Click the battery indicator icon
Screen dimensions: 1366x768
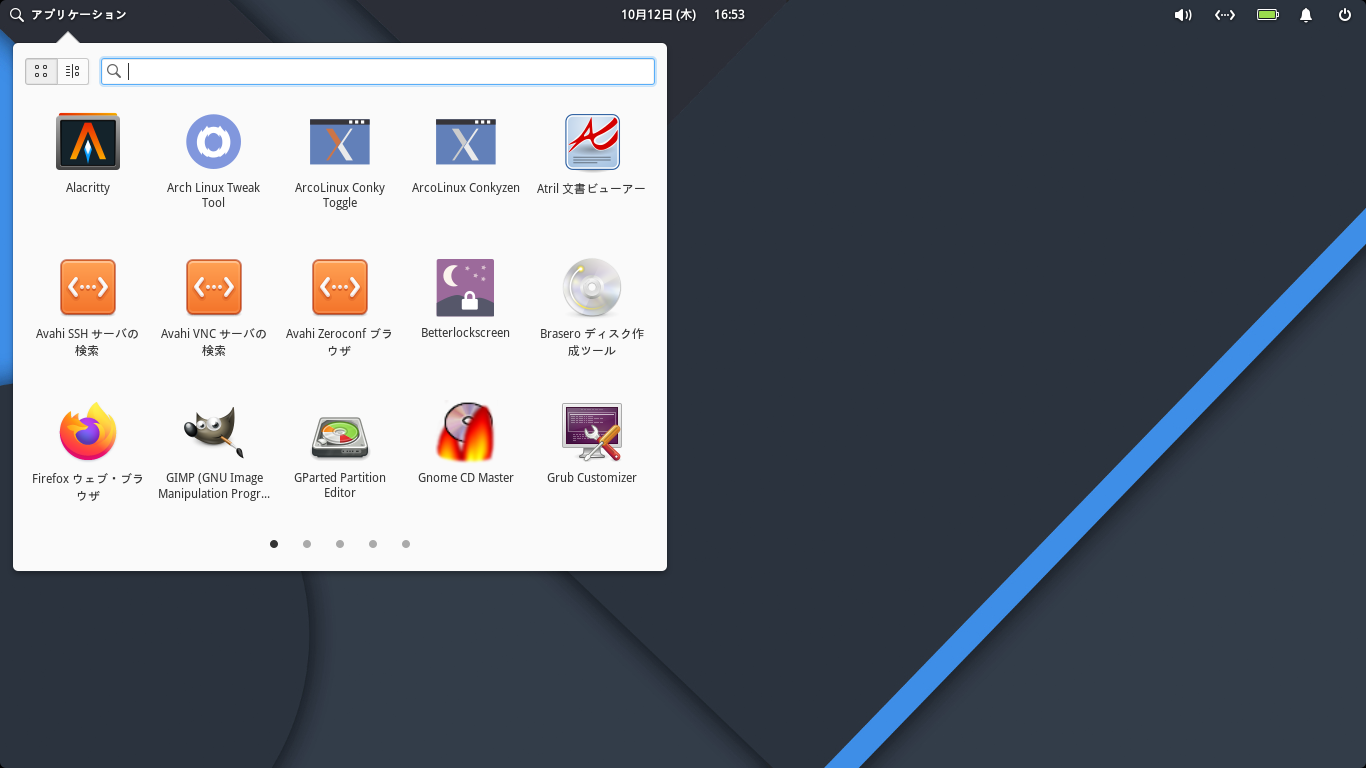[x=1268, y=15]
